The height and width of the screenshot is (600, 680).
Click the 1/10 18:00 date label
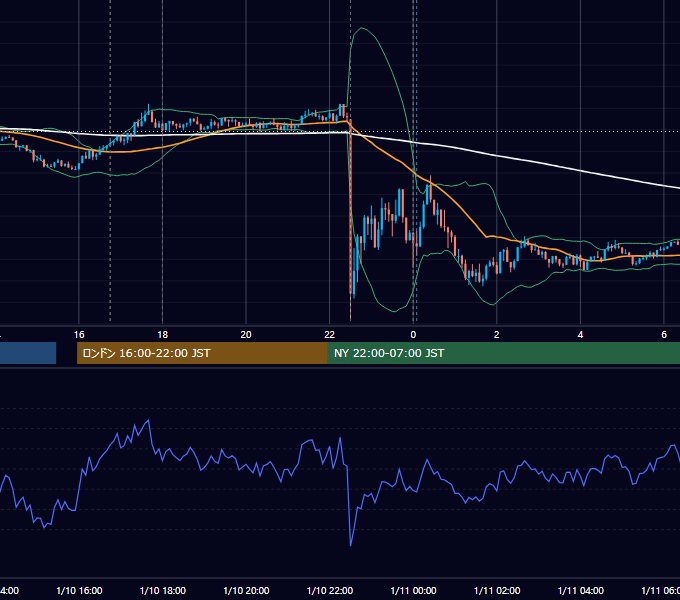coord(163,591)
